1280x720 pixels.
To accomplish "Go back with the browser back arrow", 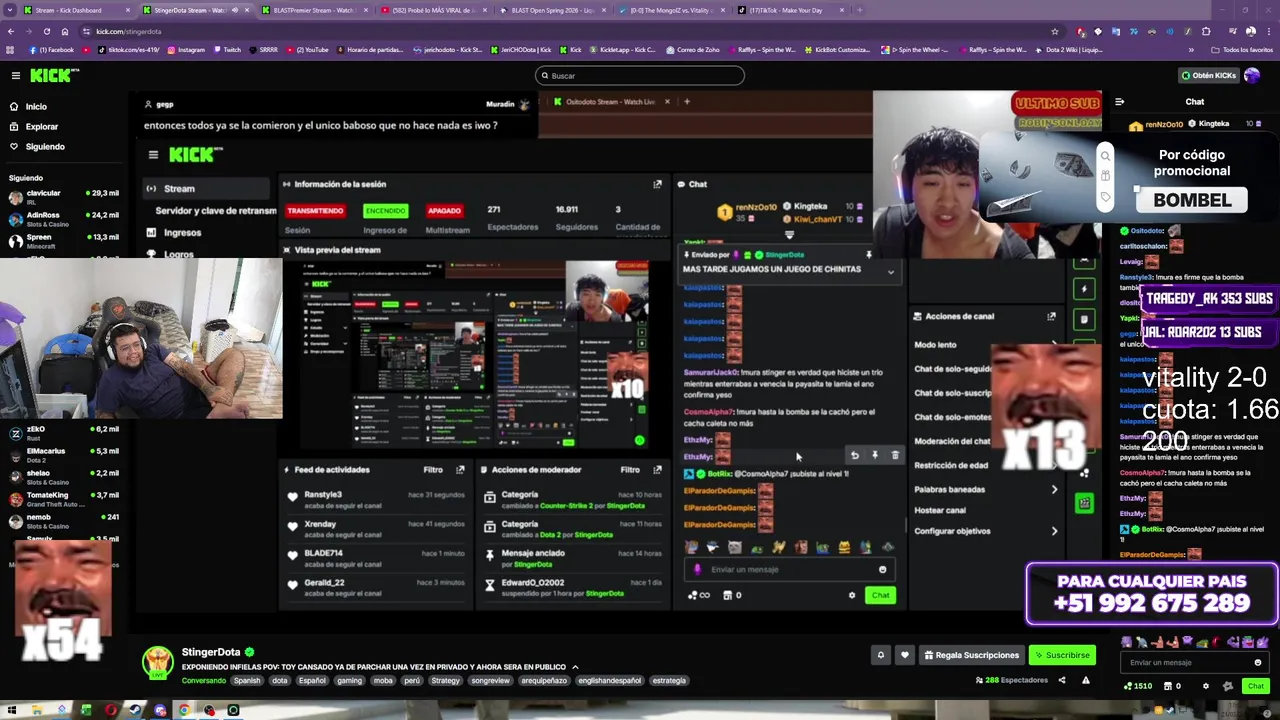I will click(11, 31).
